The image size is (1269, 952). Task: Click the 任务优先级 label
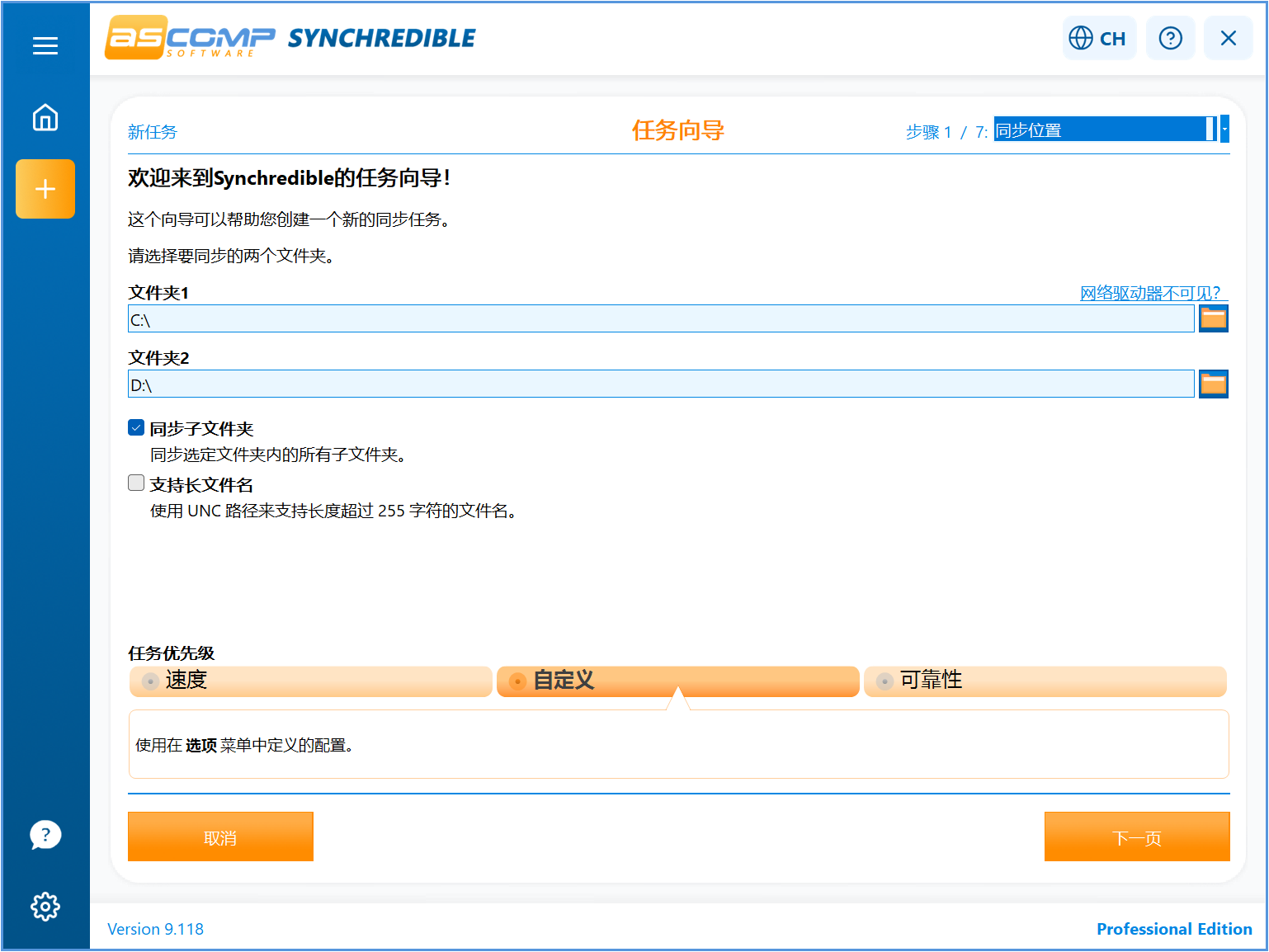[x=172, y=653]
